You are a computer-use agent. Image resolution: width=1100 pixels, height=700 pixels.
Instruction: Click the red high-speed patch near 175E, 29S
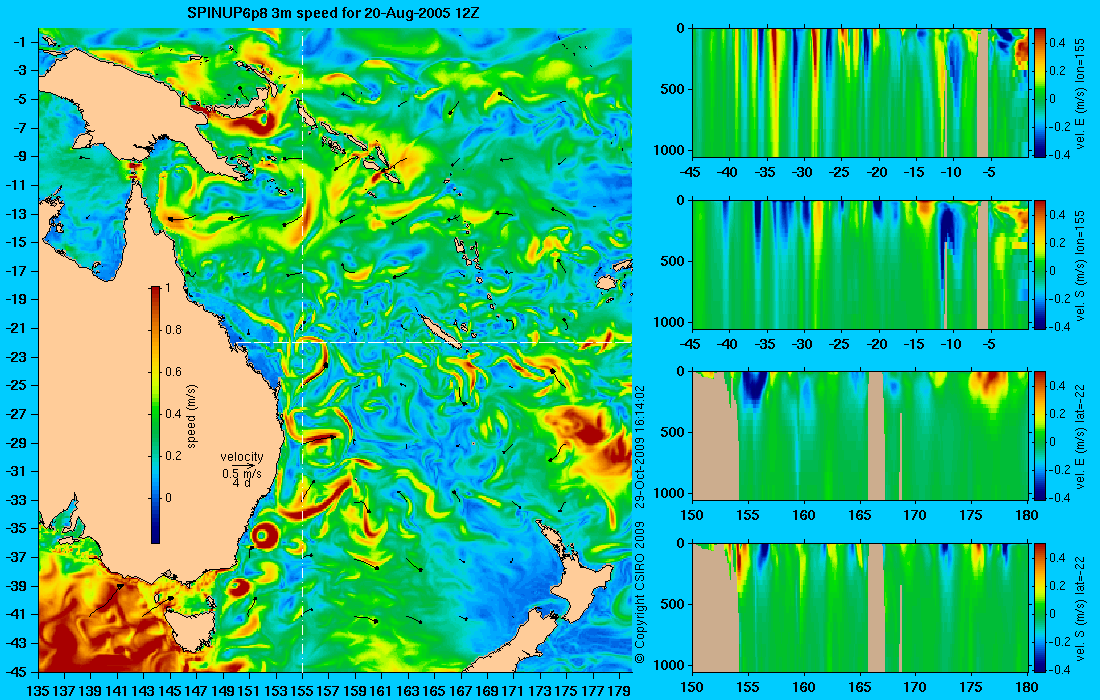point(588,431)
